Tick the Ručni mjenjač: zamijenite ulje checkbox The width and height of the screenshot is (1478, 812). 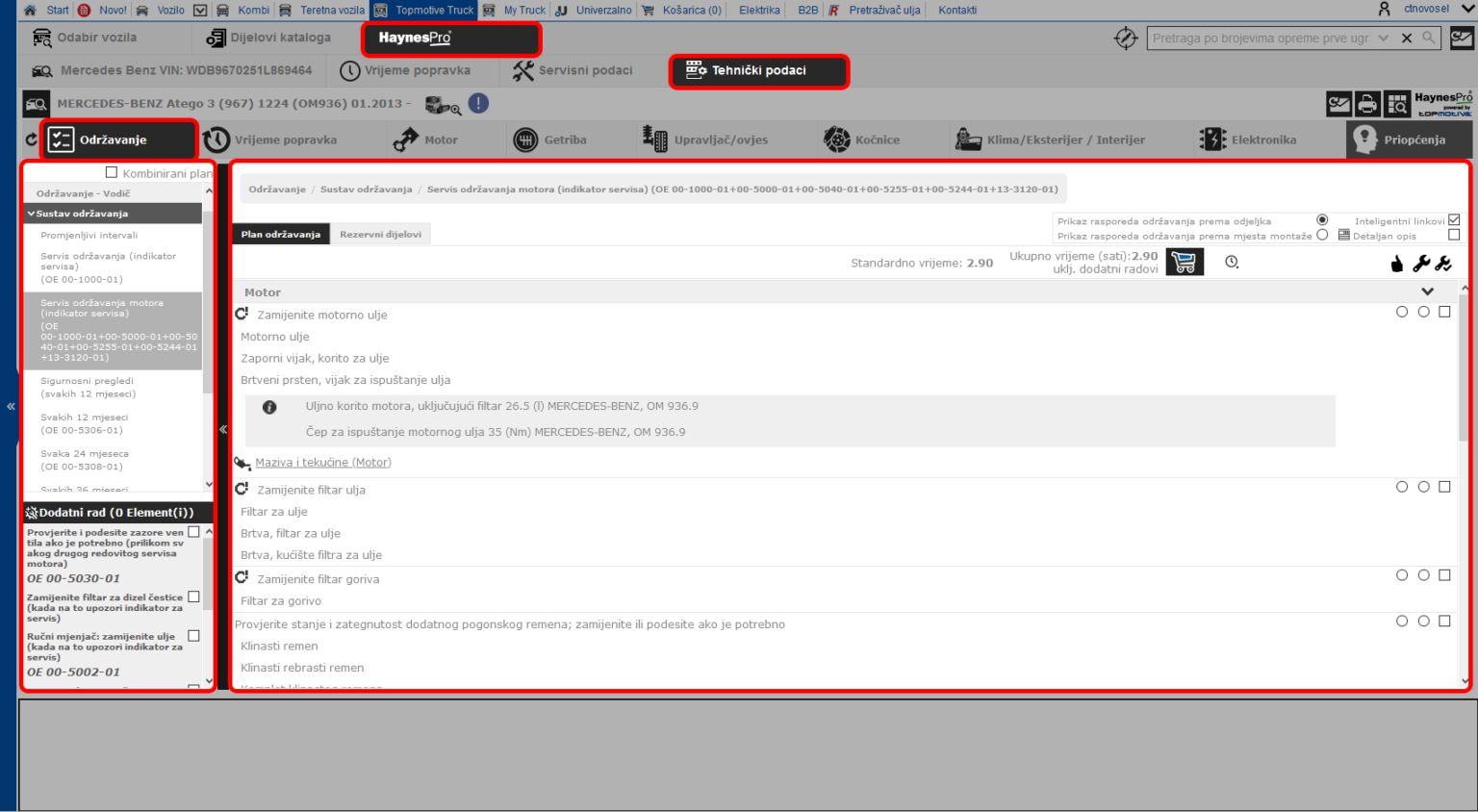point(193,635)
